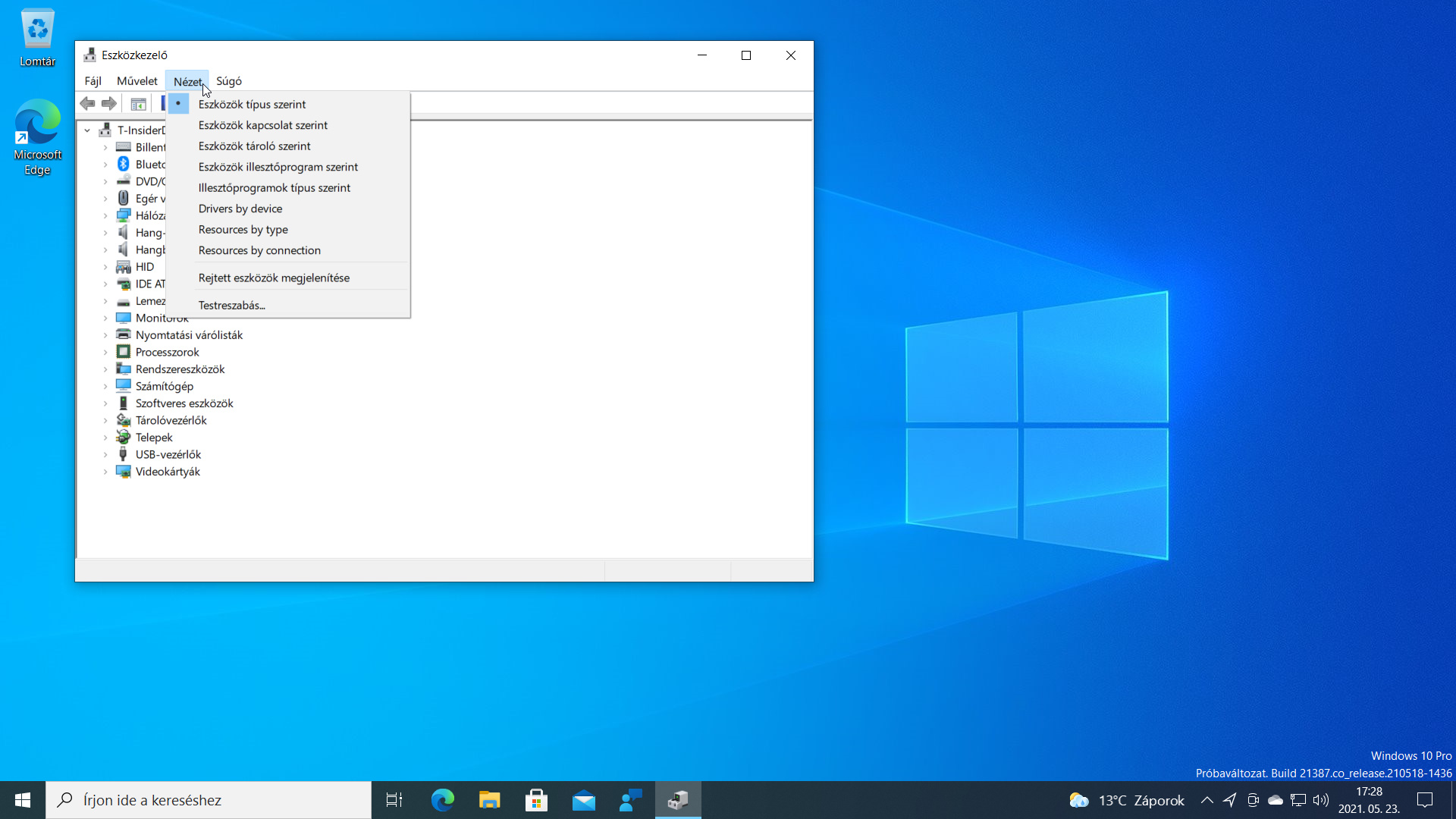Click the Back arrow toolbar icon

[x=88, y=103]
